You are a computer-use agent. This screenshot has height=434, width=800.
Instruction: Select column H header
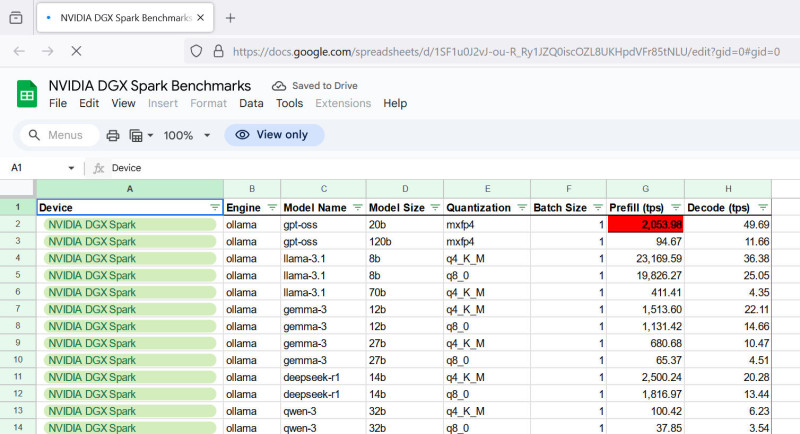click(728, 189)
